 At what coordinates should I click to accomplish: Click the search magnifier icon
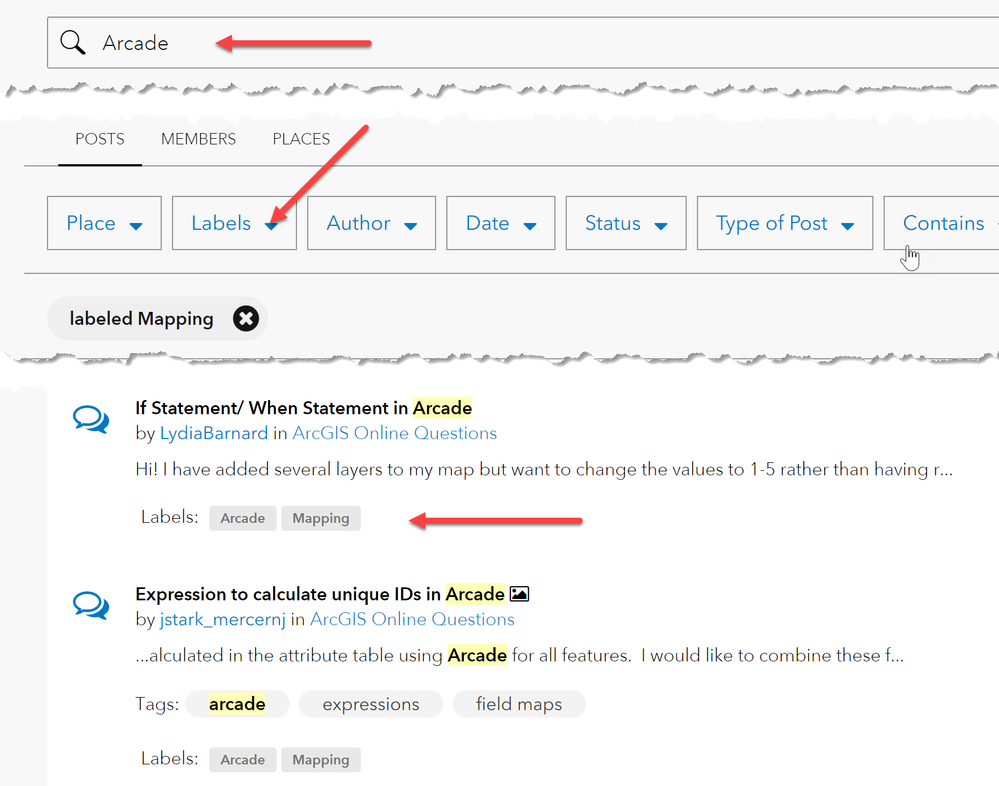pyautogui.click(x=73, y=43)
